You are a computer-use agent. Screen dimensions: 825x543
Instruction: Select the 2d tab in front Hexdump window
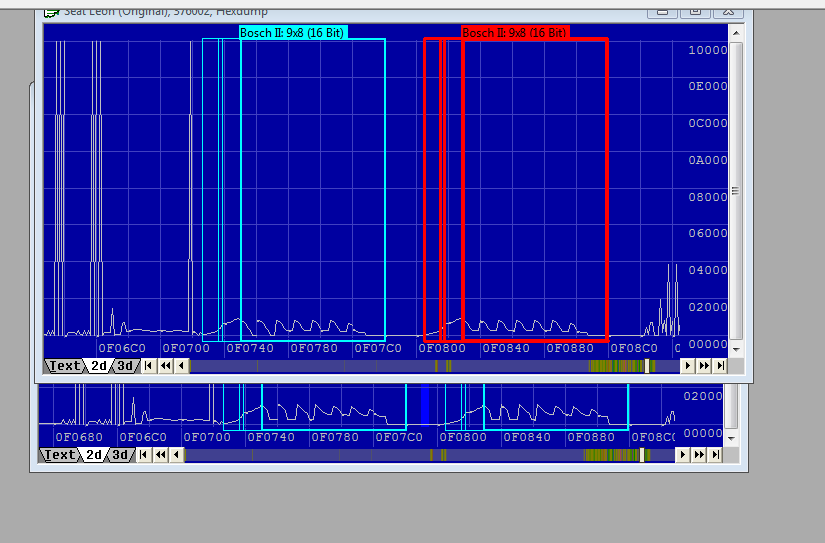[98, 366]
